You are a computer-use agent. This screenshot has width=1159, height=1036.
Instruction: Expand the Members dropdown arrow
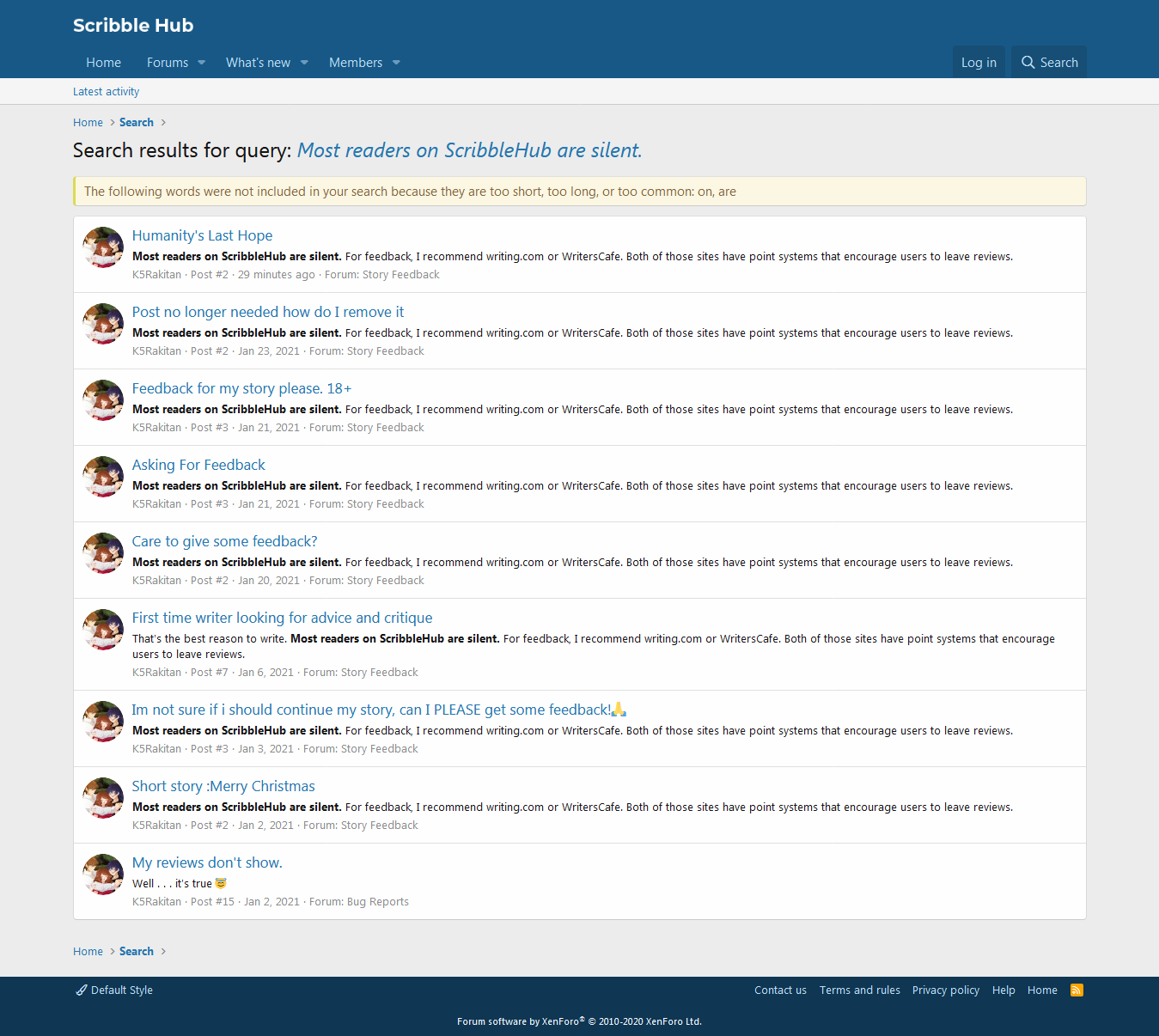click(396, 63)
